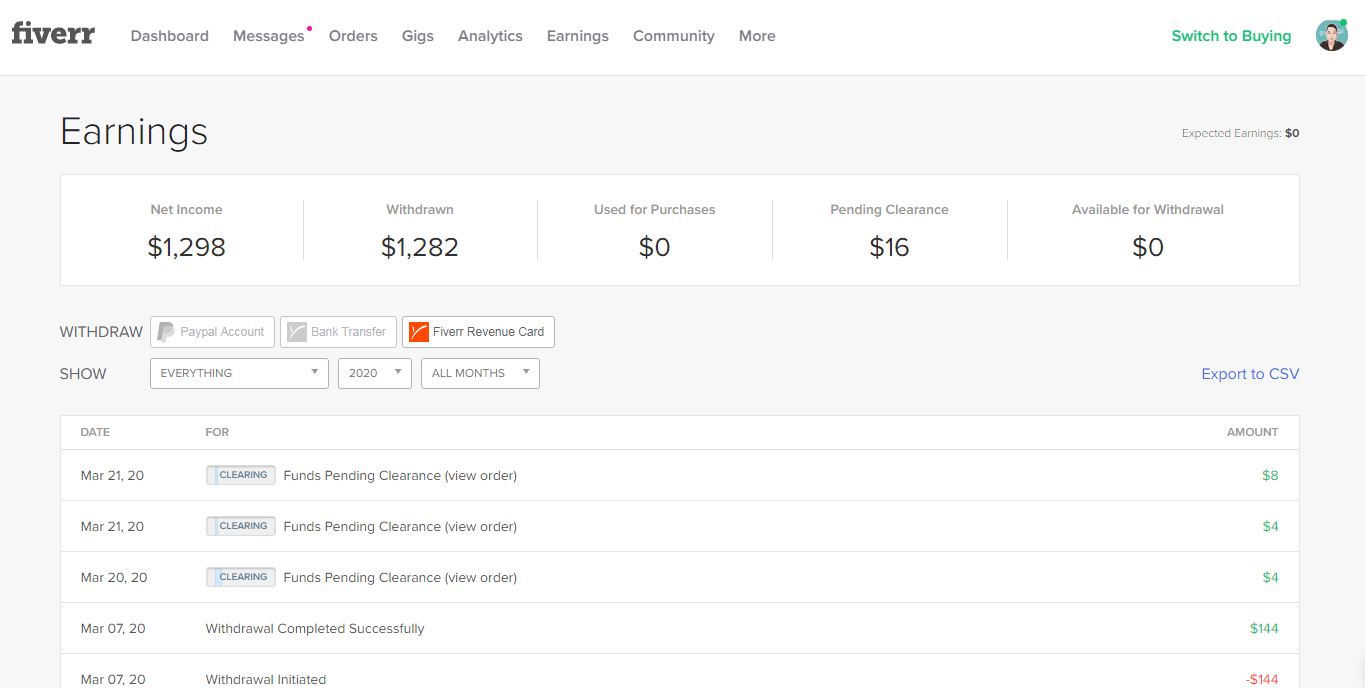The width and height of the screenshot is (1365, 688).
Task: Click the Bank Transfer icon
Action: pyautogui.click(x=296, y=332)
